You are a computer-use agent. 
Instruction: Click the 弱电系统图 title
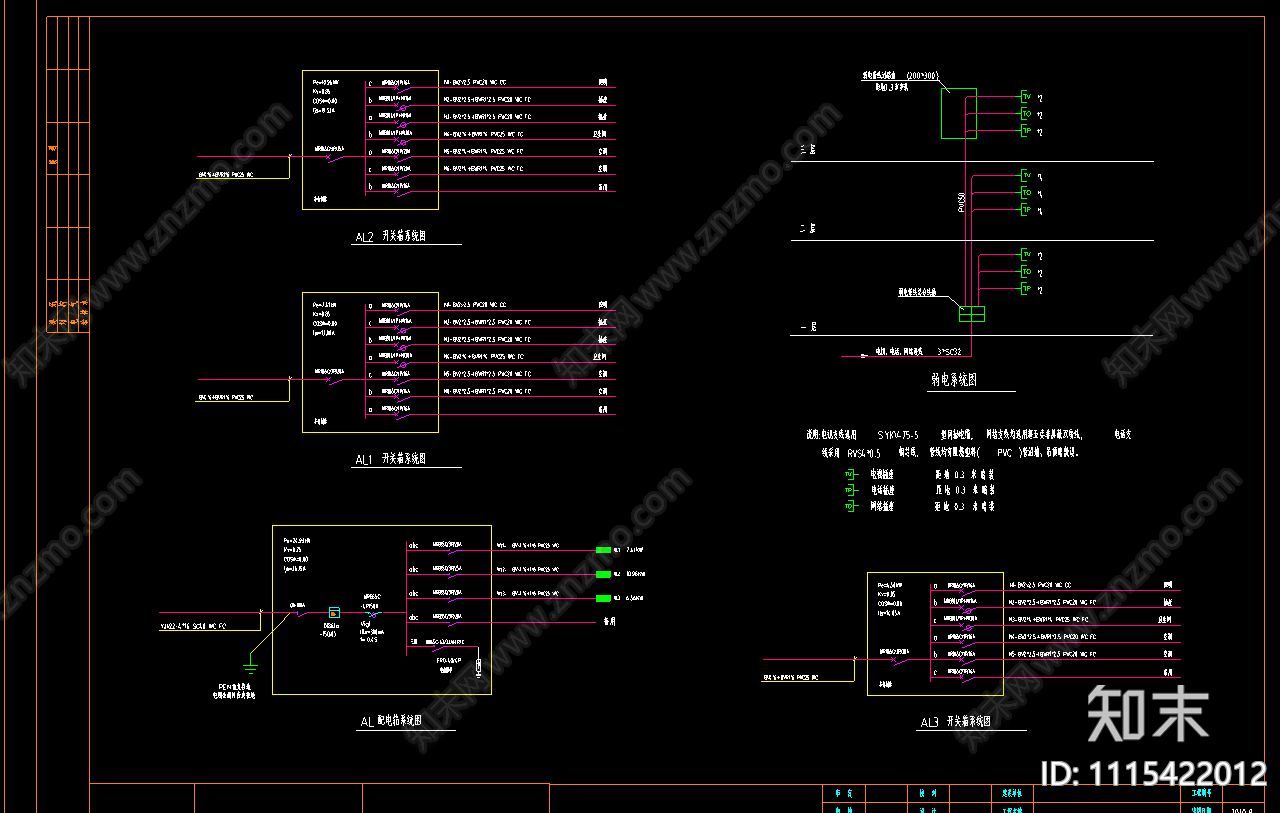952,380
